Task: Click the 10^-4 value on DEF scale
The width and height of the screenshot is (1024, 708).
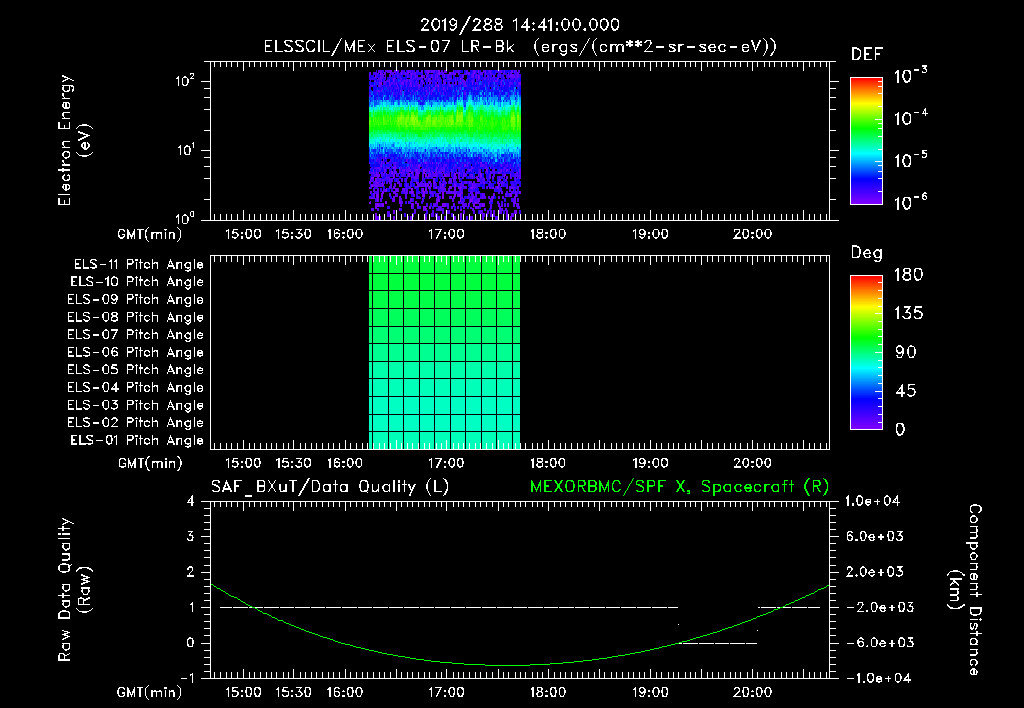Action: coord(910,118)
